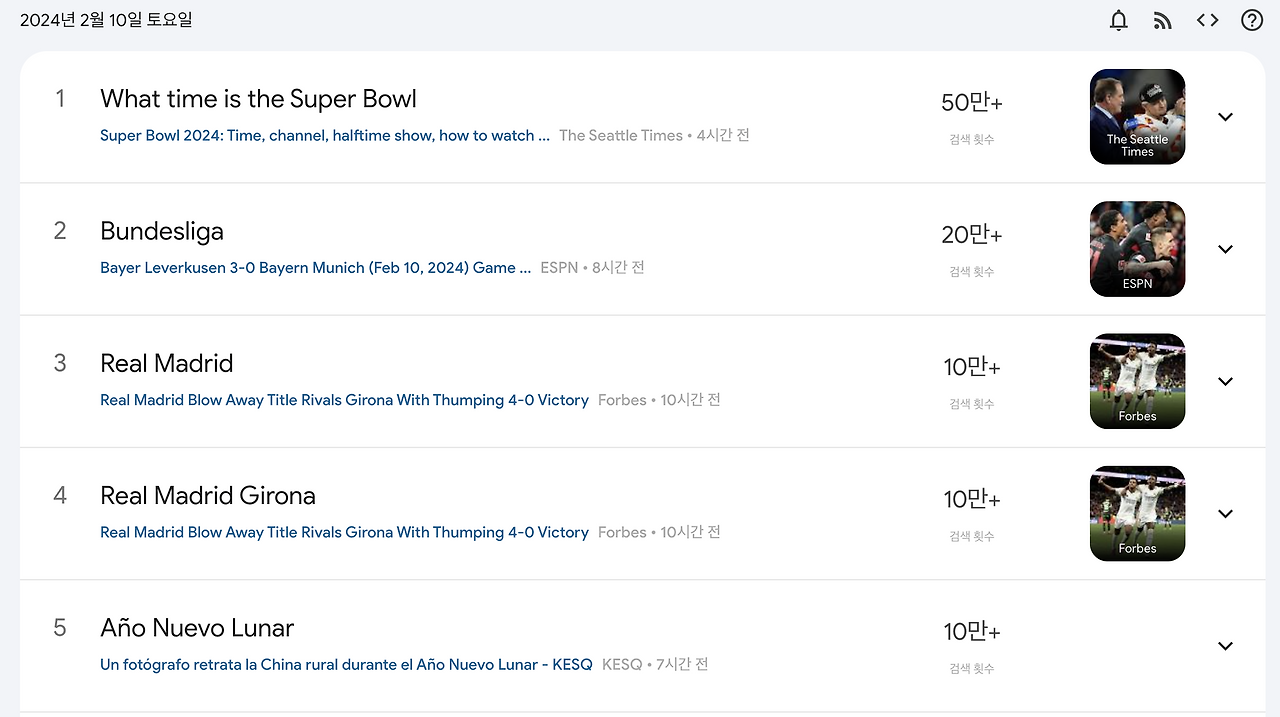Click the ESPN Bundesliga thumbnail
This screenshot has height=717, width=1280.
[1137, 249]
